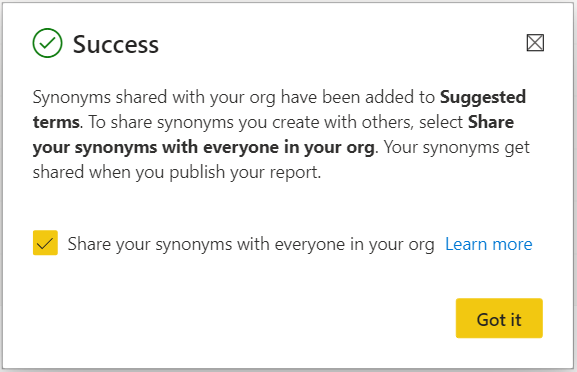Select the checkbox label 'Share your synonyms with everyone in your org'
577x372 pixels.
click(x=251, y=244)
